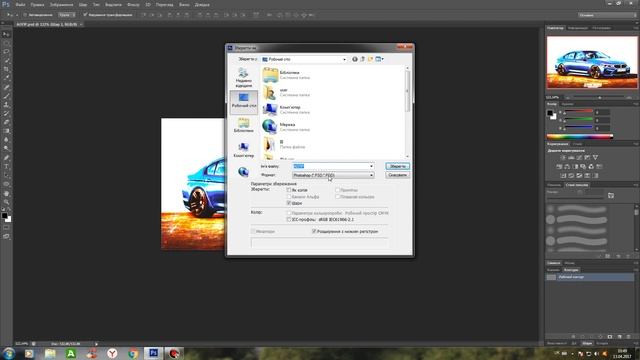This screenshot has width=640, height=360.
Task: Open the Group dropdown in options bar
Action: pos(67,15)
